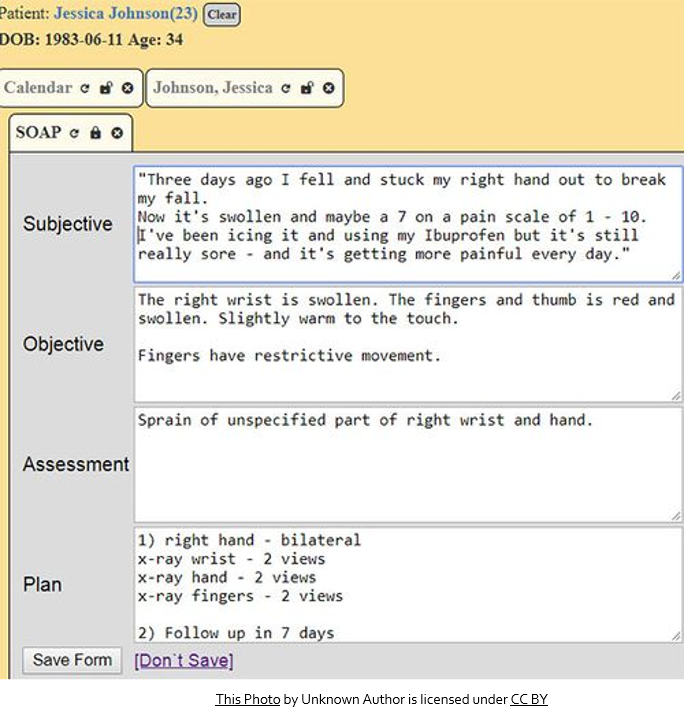The height and width of the screenshot is (718, 684).
Task: Click the Don't Save link
Action: pos(183,660)
